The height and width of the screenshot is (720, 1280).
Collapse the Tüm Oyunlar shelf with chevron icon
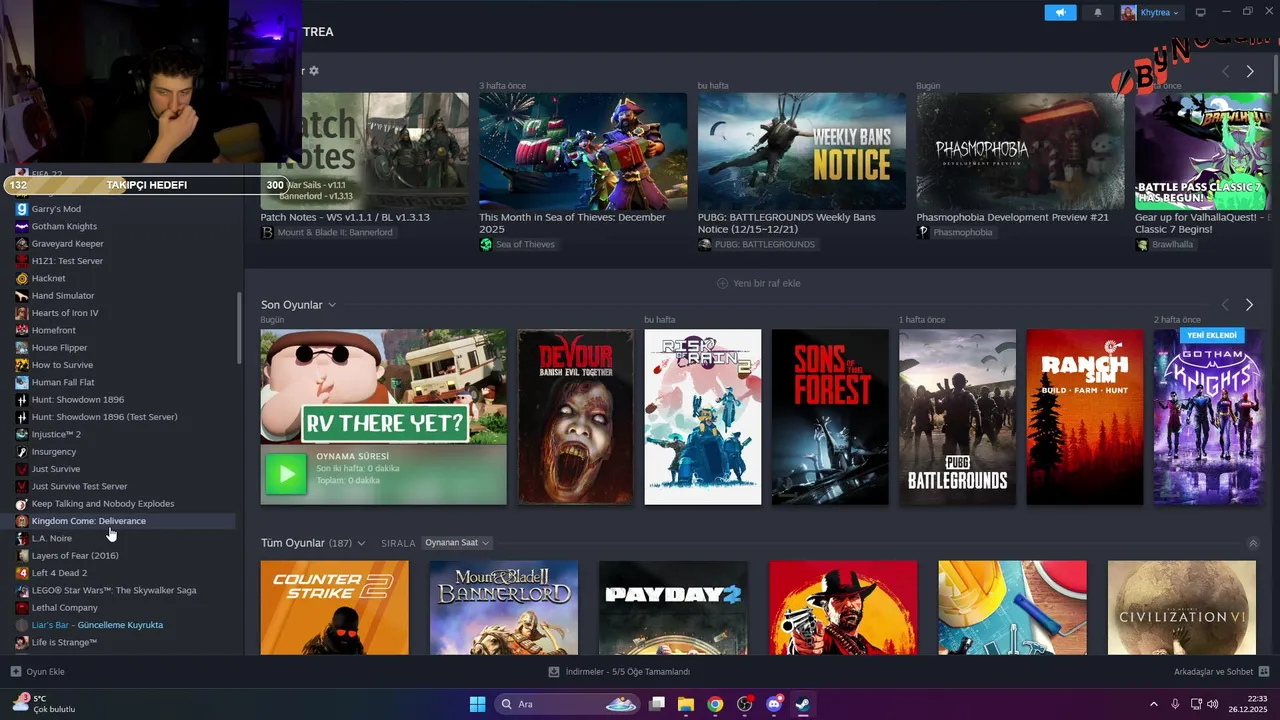[x=1253, y=544]
